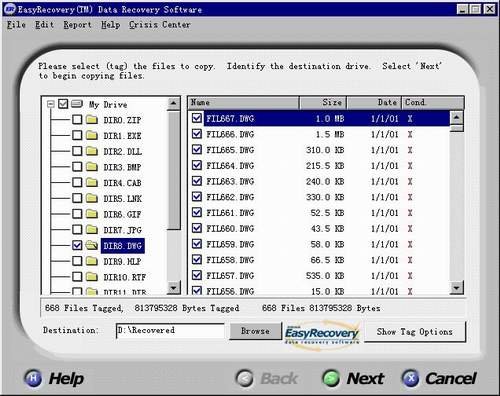Click the blue Help circle icon
This screenshot has height=396, width=500.
click(x=33, y=378)
